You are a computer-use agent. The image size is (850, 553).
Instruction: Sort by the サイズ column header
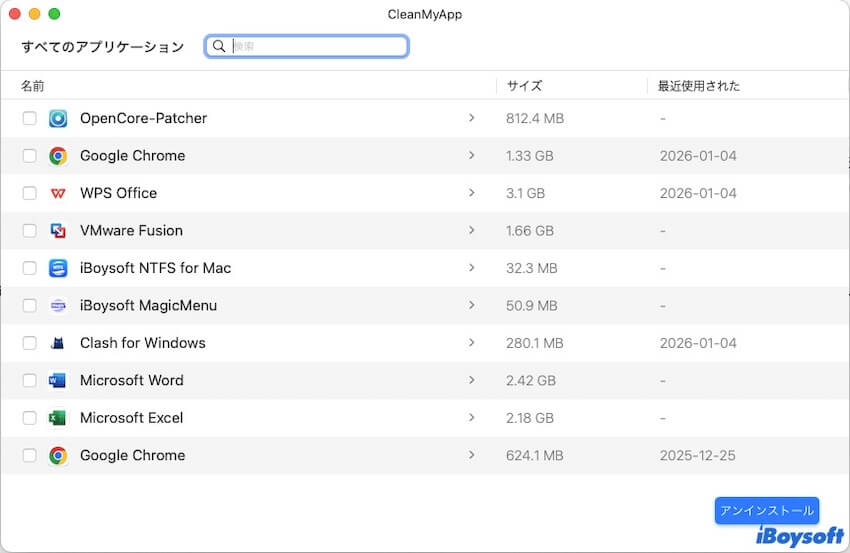click(x=524, y=86)
